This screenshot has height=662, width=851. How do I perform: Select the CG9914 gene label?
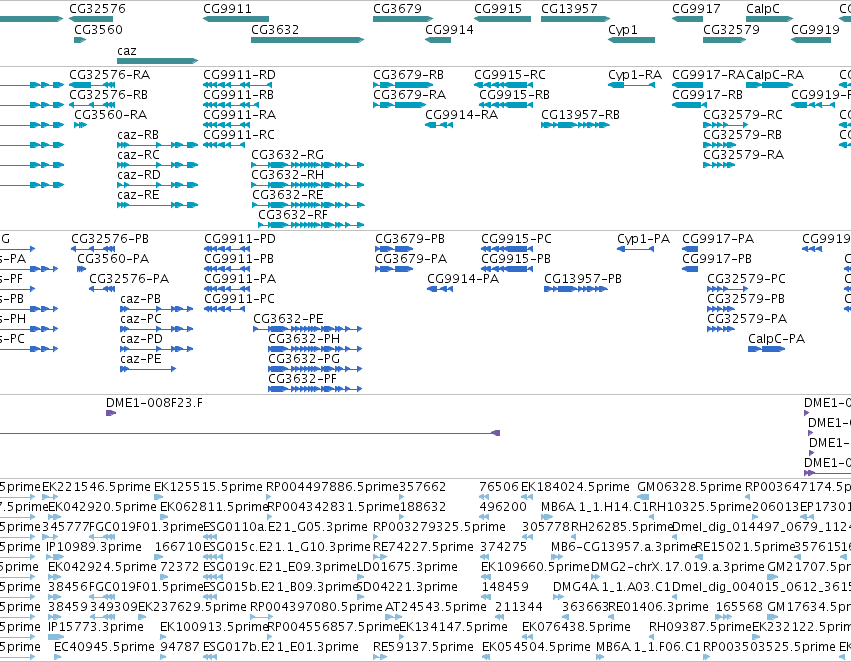coord(449,29)
